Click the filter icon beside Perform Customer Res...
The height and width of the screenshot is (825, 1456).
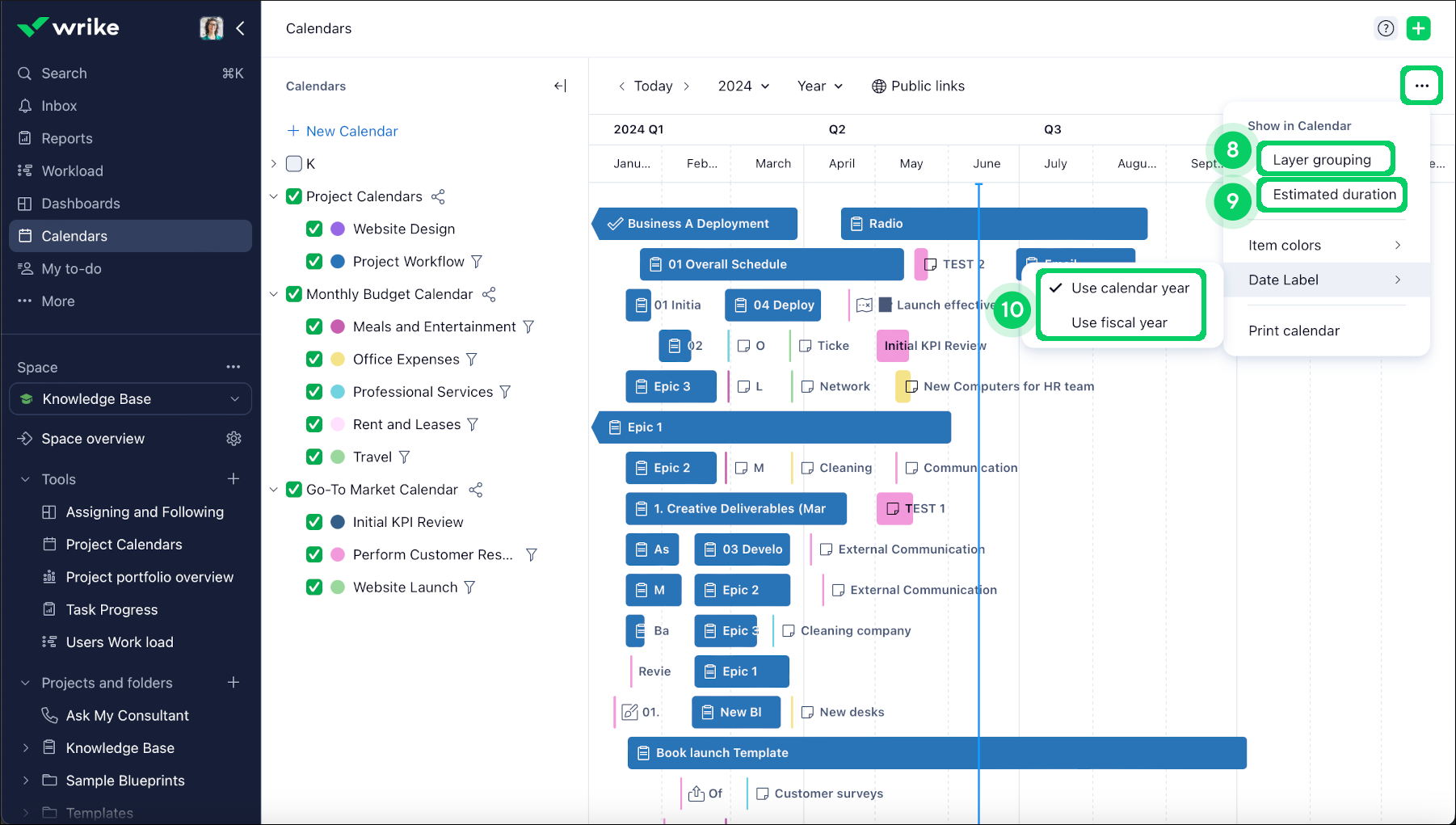pyautogui.click(x=532, y=554)
